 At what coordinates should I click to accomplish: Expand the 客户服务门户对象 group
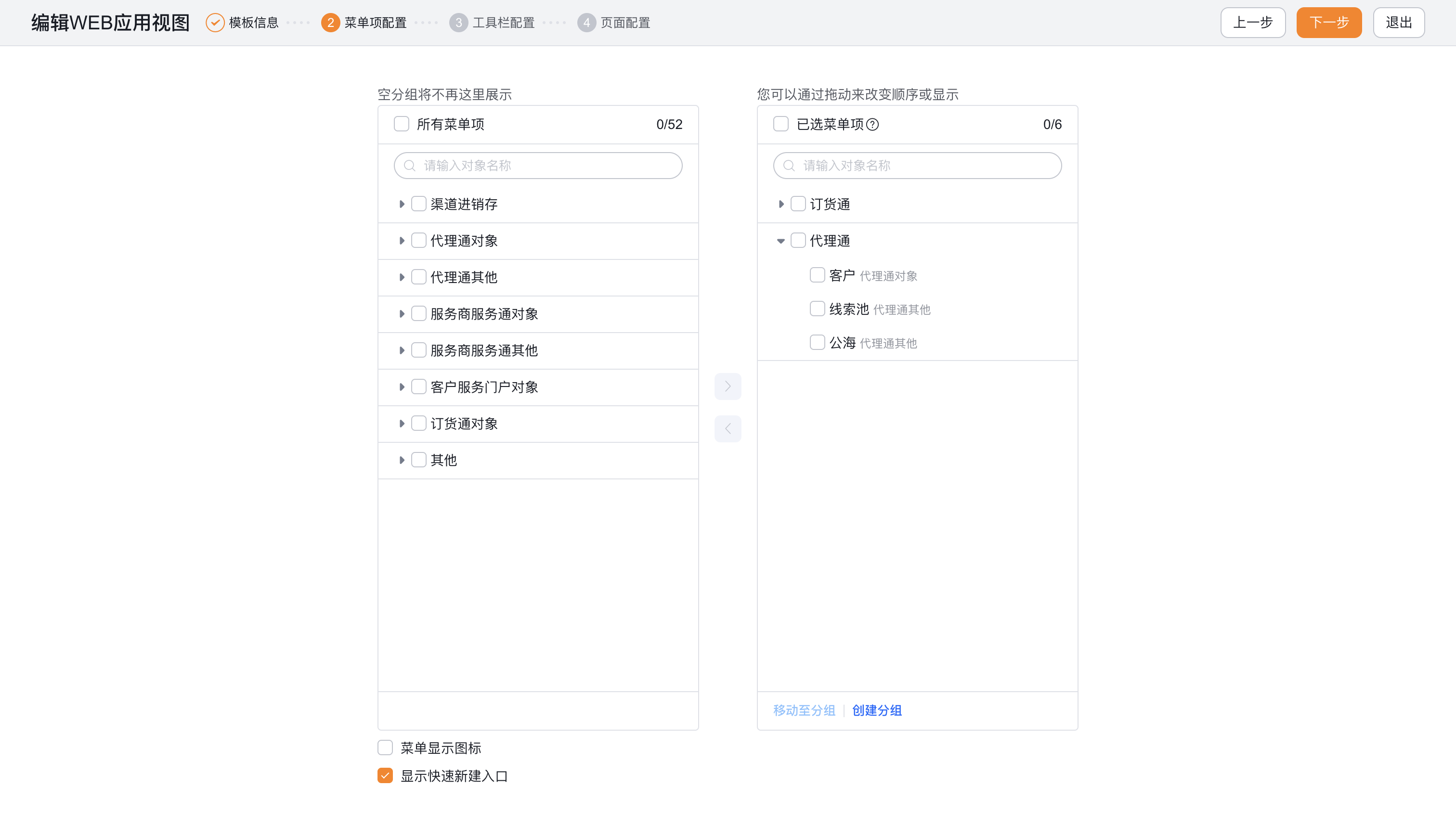click(x=401, y=387)
